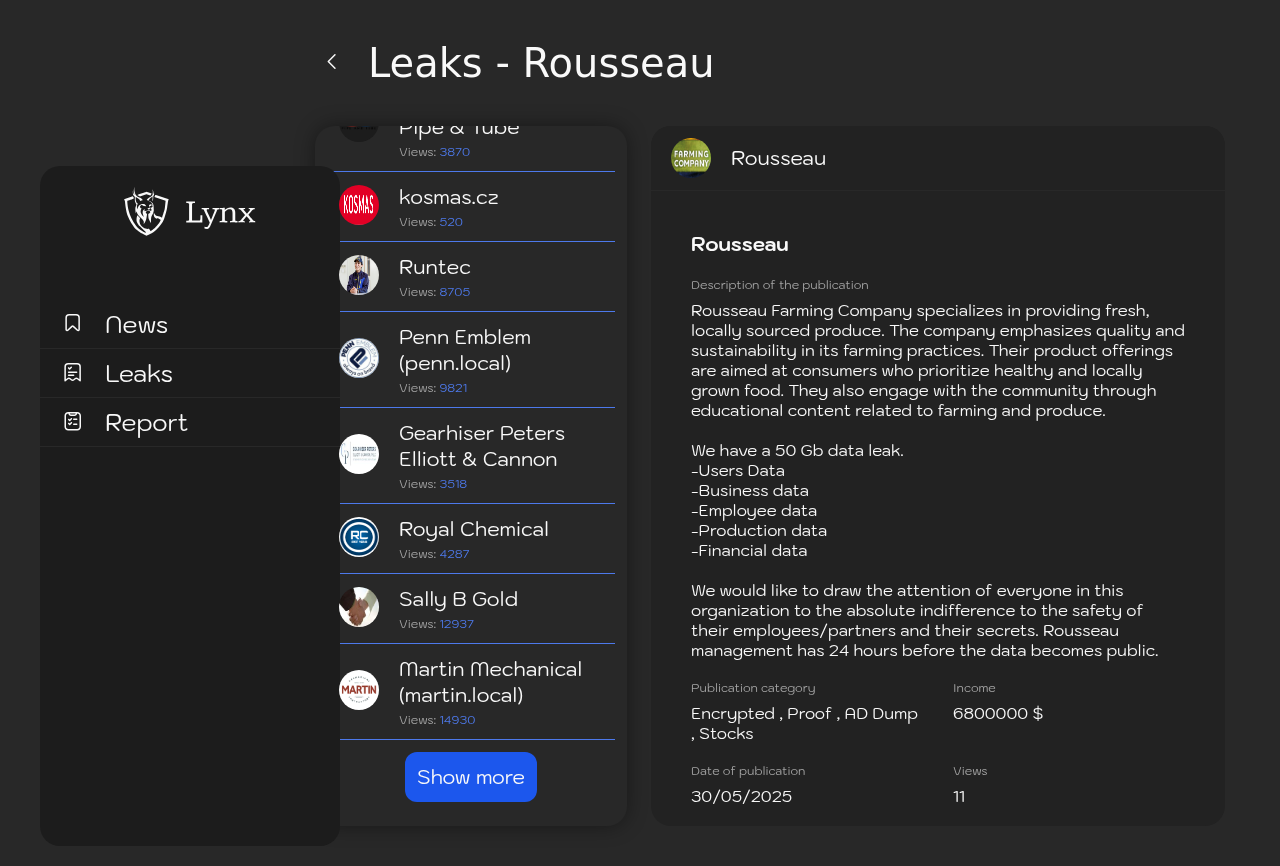1280x866 pixels.
Task: Click the Royal Chemical RC logo
Action: (x=359, y=537)
